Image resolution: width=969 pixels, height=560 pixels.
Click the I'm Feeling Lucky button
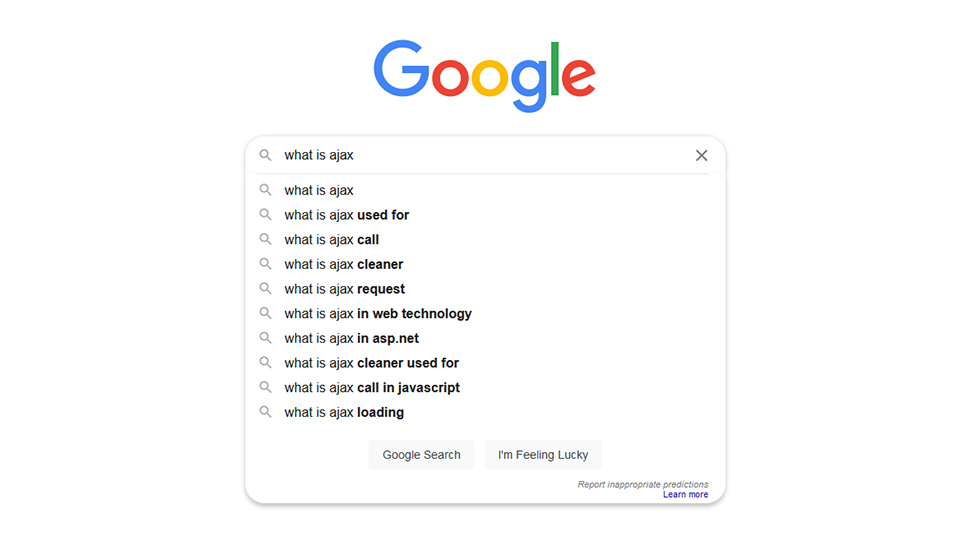(543, 455)
